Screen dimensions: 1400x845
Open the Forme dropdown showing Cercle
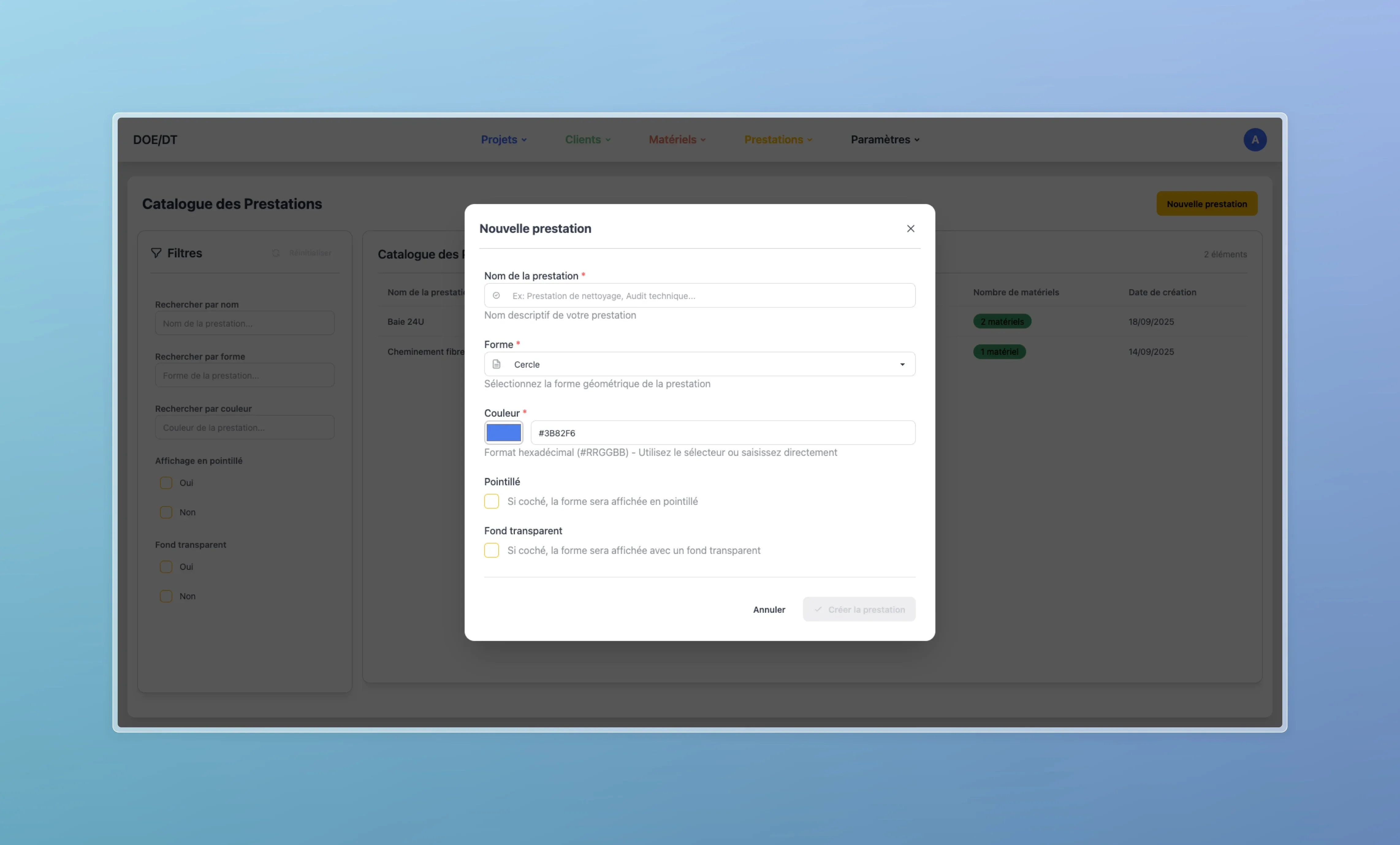(x=699, y=365)
